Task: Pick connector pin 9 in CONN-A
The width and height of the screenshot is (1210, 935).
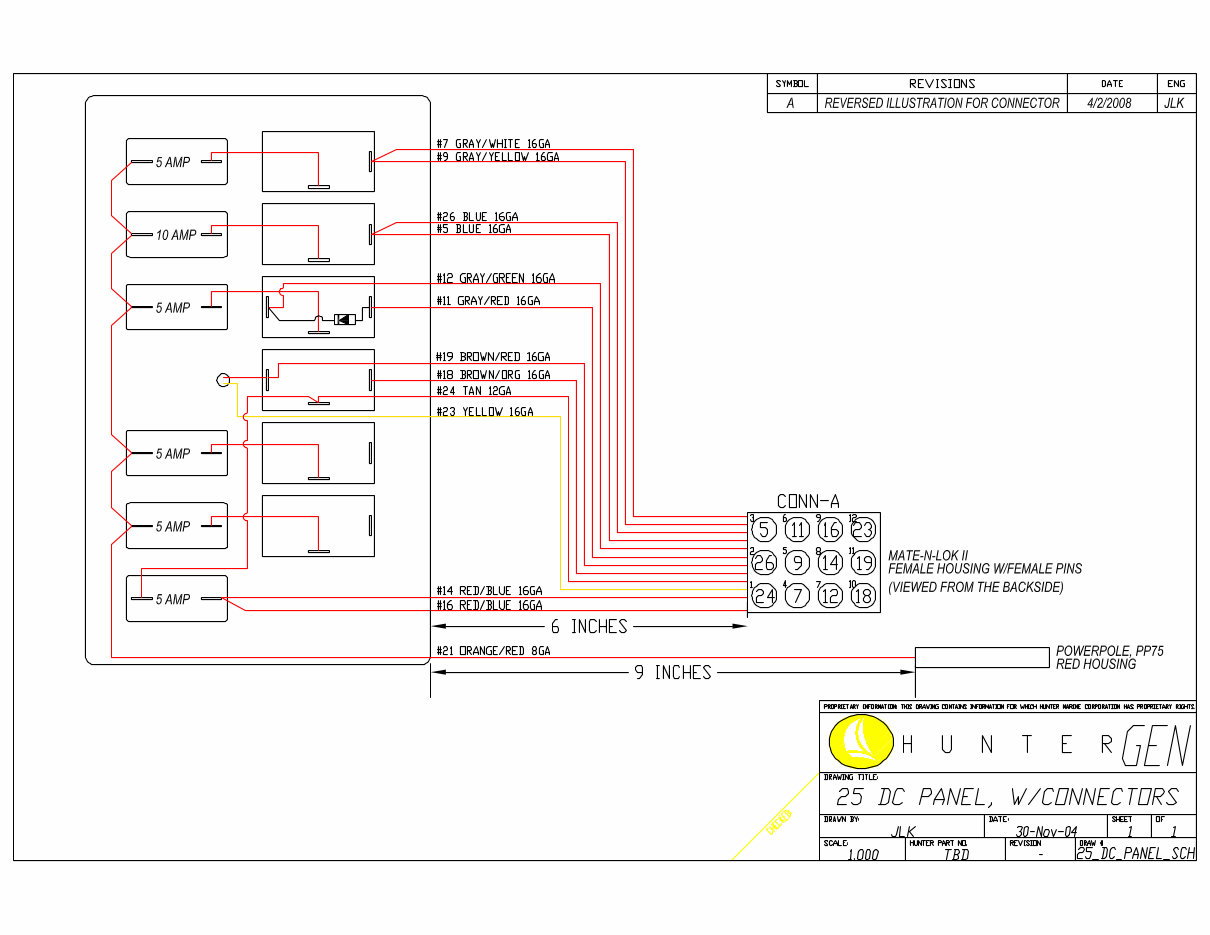Action: [x=797, y=563]
